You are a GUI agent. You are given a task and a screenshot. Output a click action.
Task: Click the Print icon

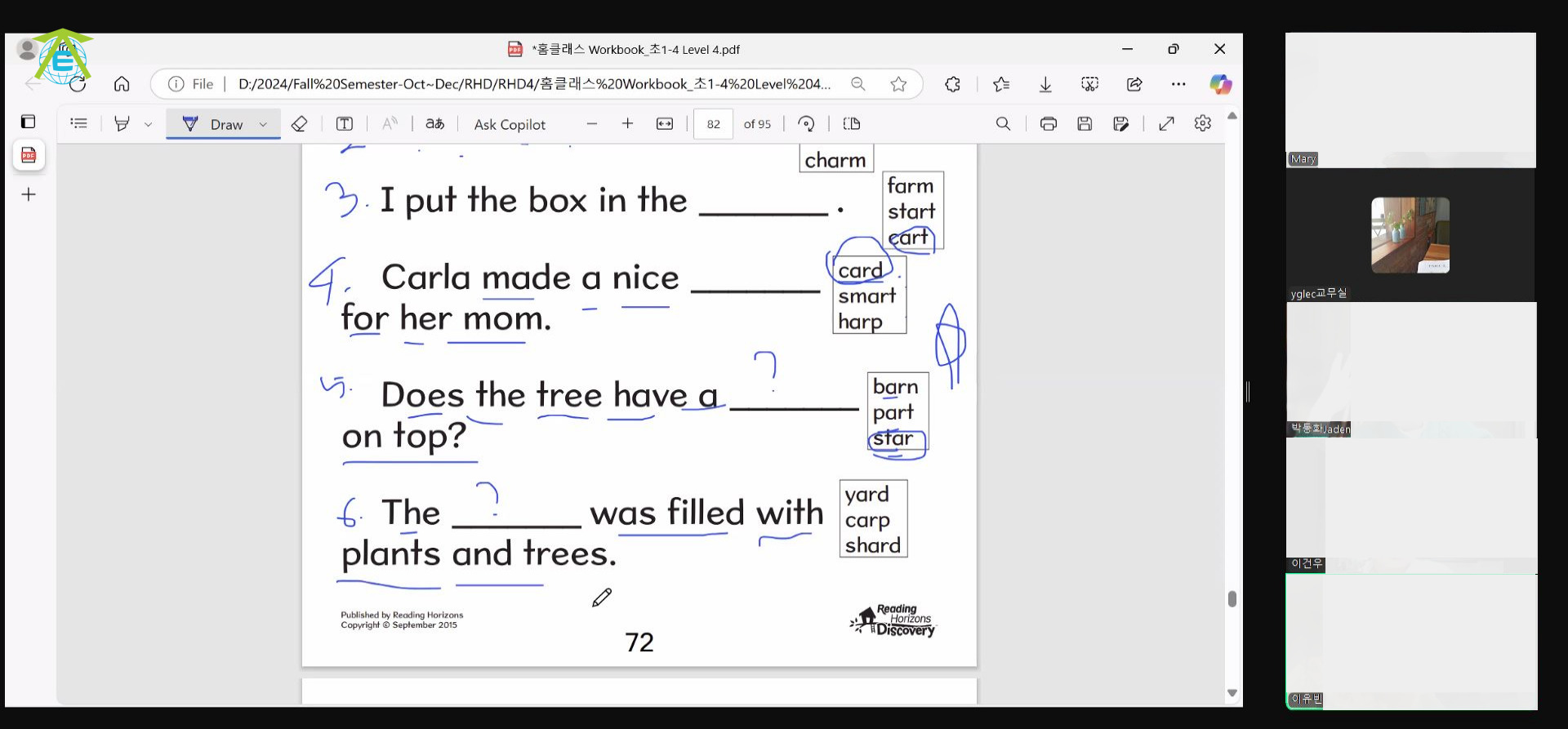pyautogui.click(x=1049, y=123)
